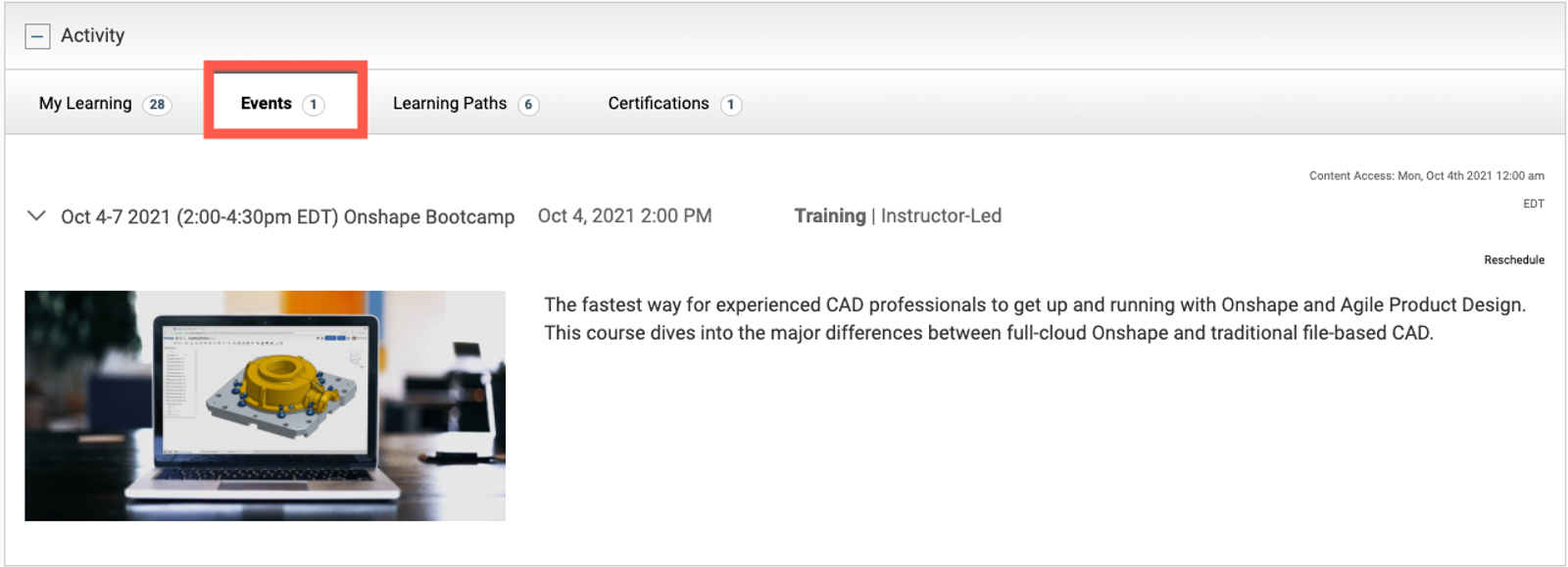Image resolution: width=1568 pixels, height=567 pixels.
Task: Click the bootcamp course description paragraph
Action: [x=1034, y=319]
